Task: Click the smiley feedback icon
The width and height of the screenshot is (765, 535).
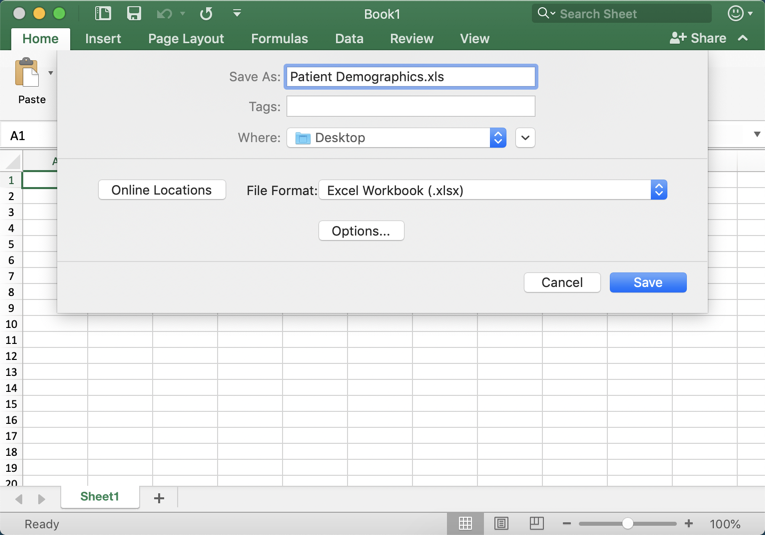Action: [736, 14]
